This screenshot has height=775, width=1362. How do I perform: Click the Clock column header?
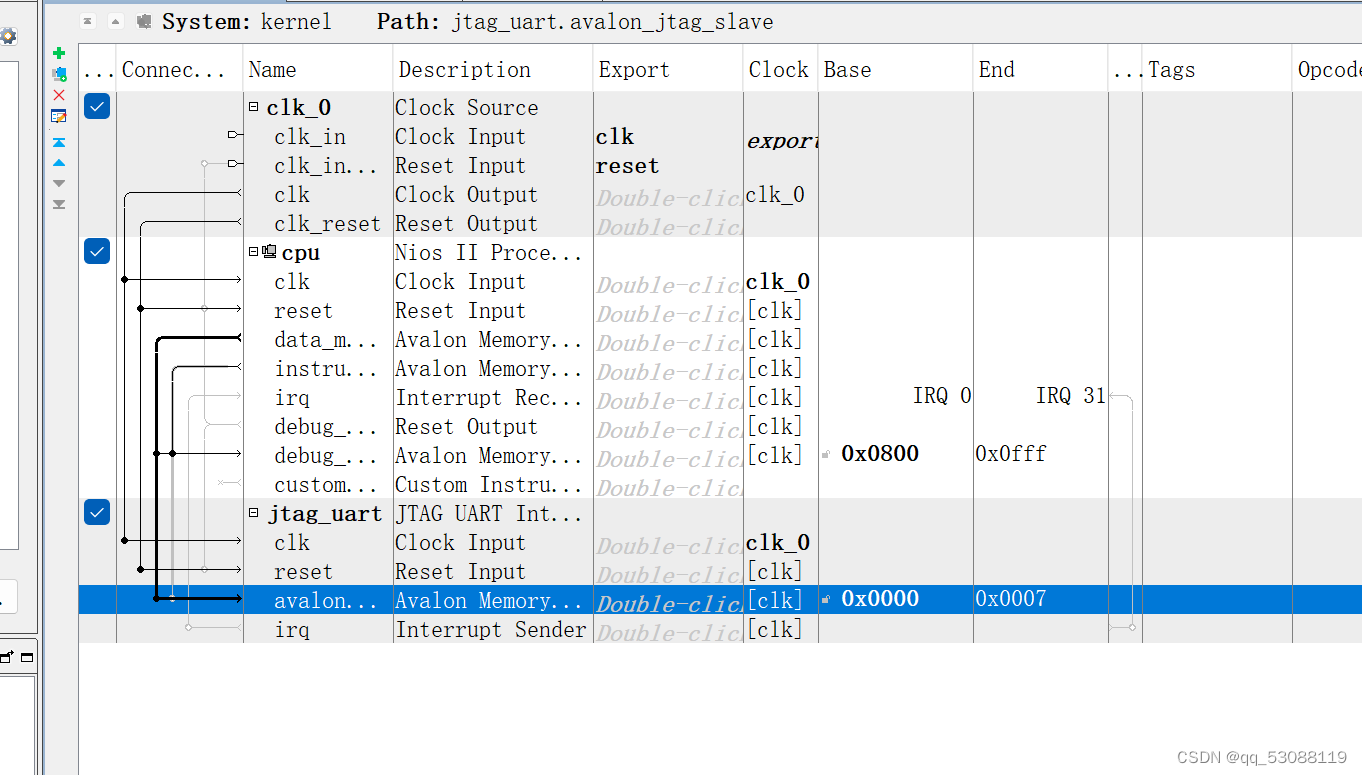(x=780, y=69)
